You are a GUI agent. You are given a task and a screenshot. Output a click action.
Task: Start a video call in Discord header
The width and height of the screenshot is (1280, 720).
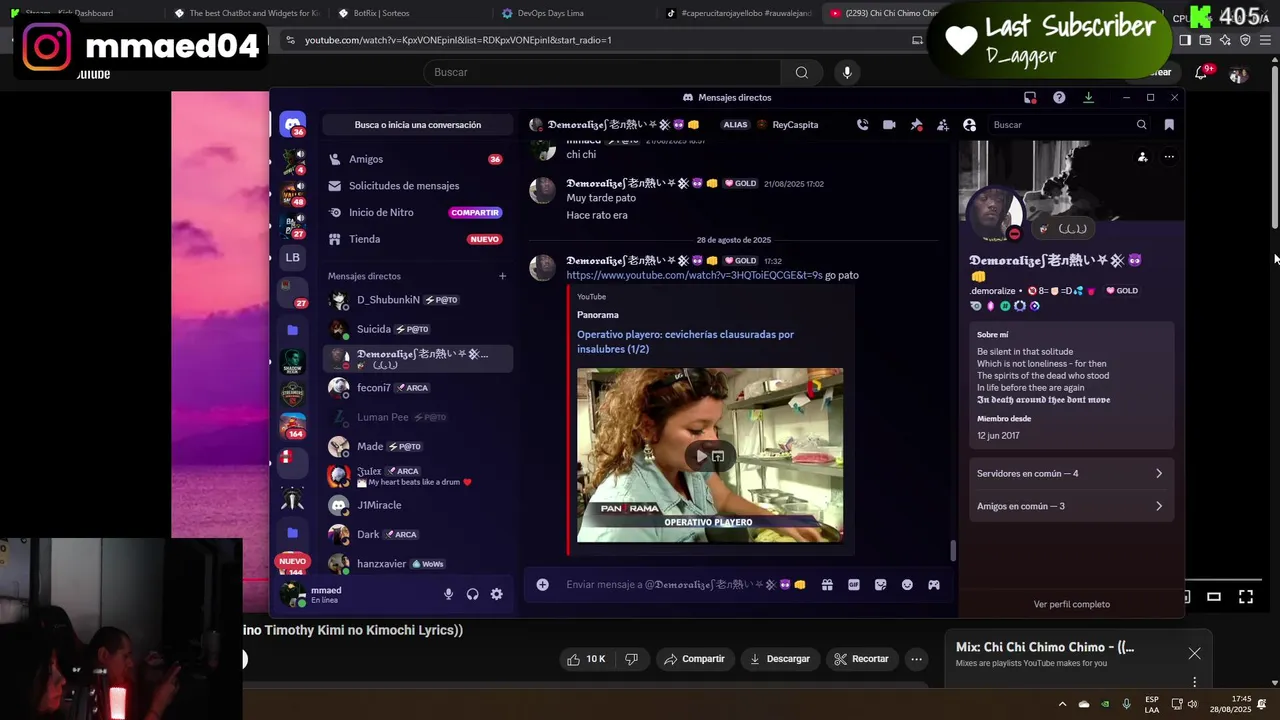pos(889,125)
